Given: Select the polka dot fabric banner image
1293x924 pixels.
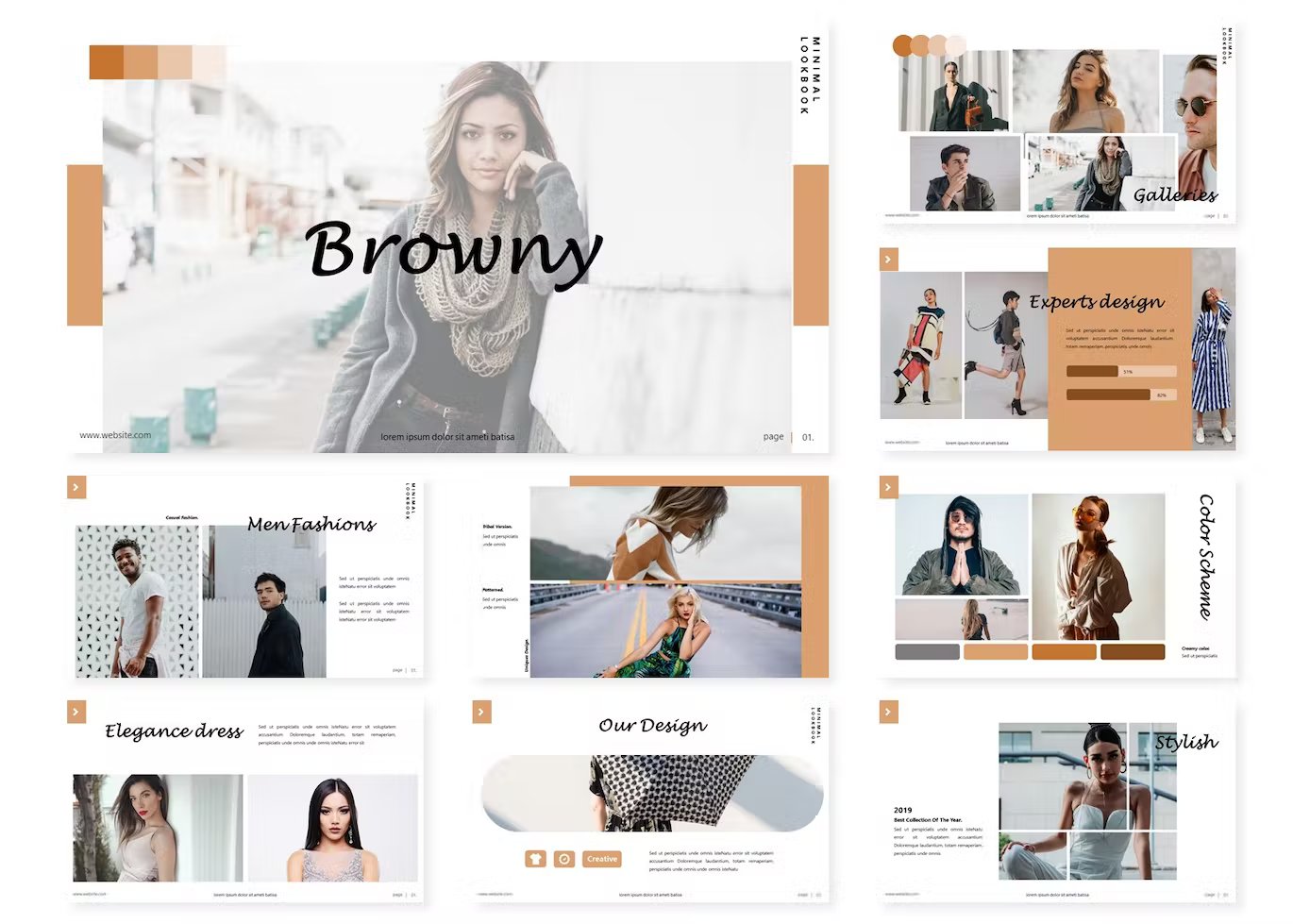Looking at the screenshot, I should (x=652, y=793).
